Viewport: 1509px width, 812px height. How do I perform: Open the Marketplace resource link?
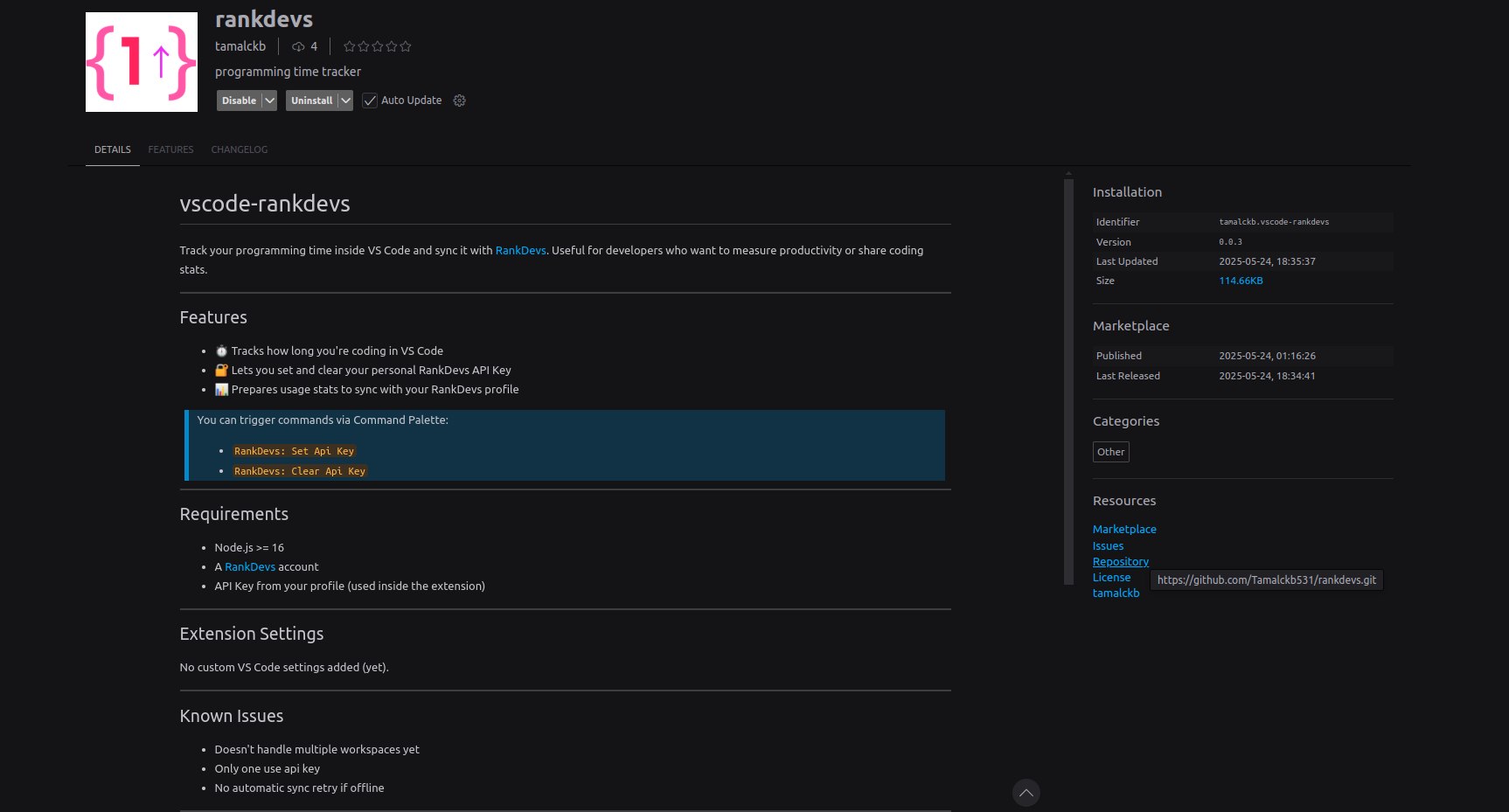1124,529
